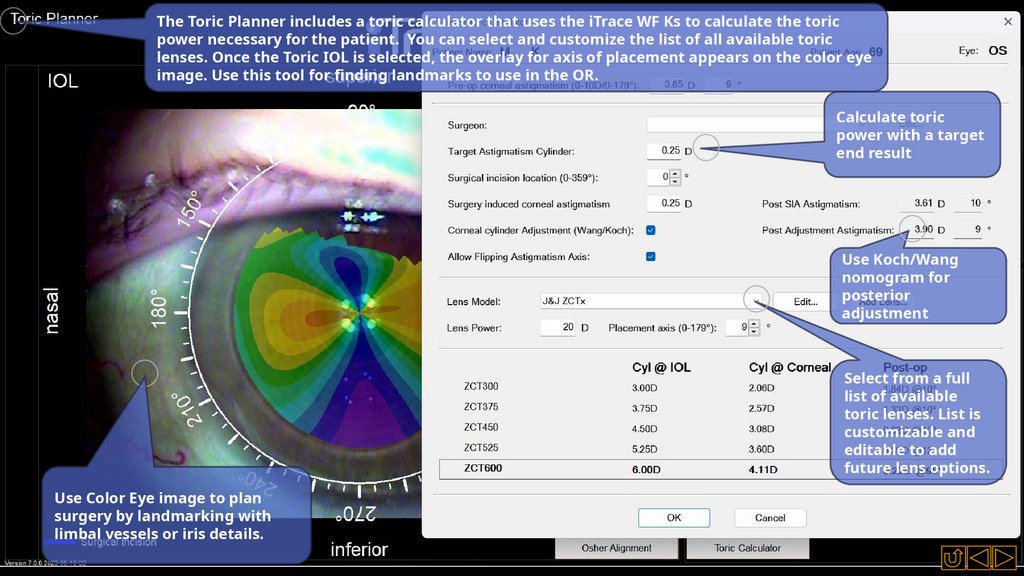Screen dimensions: 1024x576
Task: Go to previous slide with left triangle
Action: click(x=978, y=558)
